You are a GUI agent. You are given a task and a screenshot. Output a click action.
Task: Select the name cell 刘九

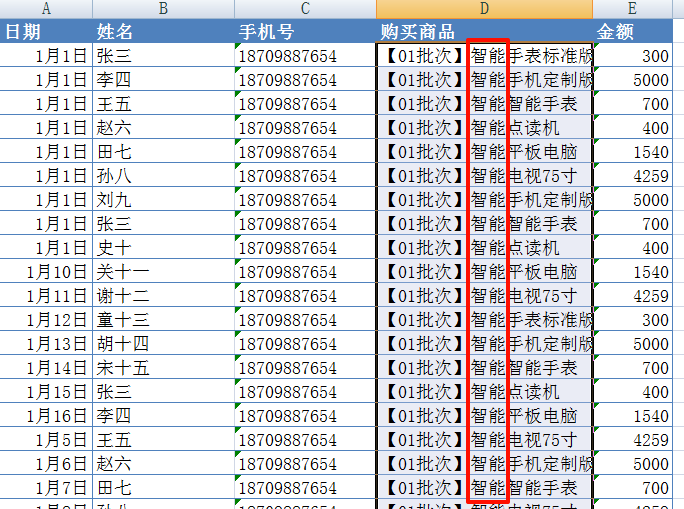(163, 199)
